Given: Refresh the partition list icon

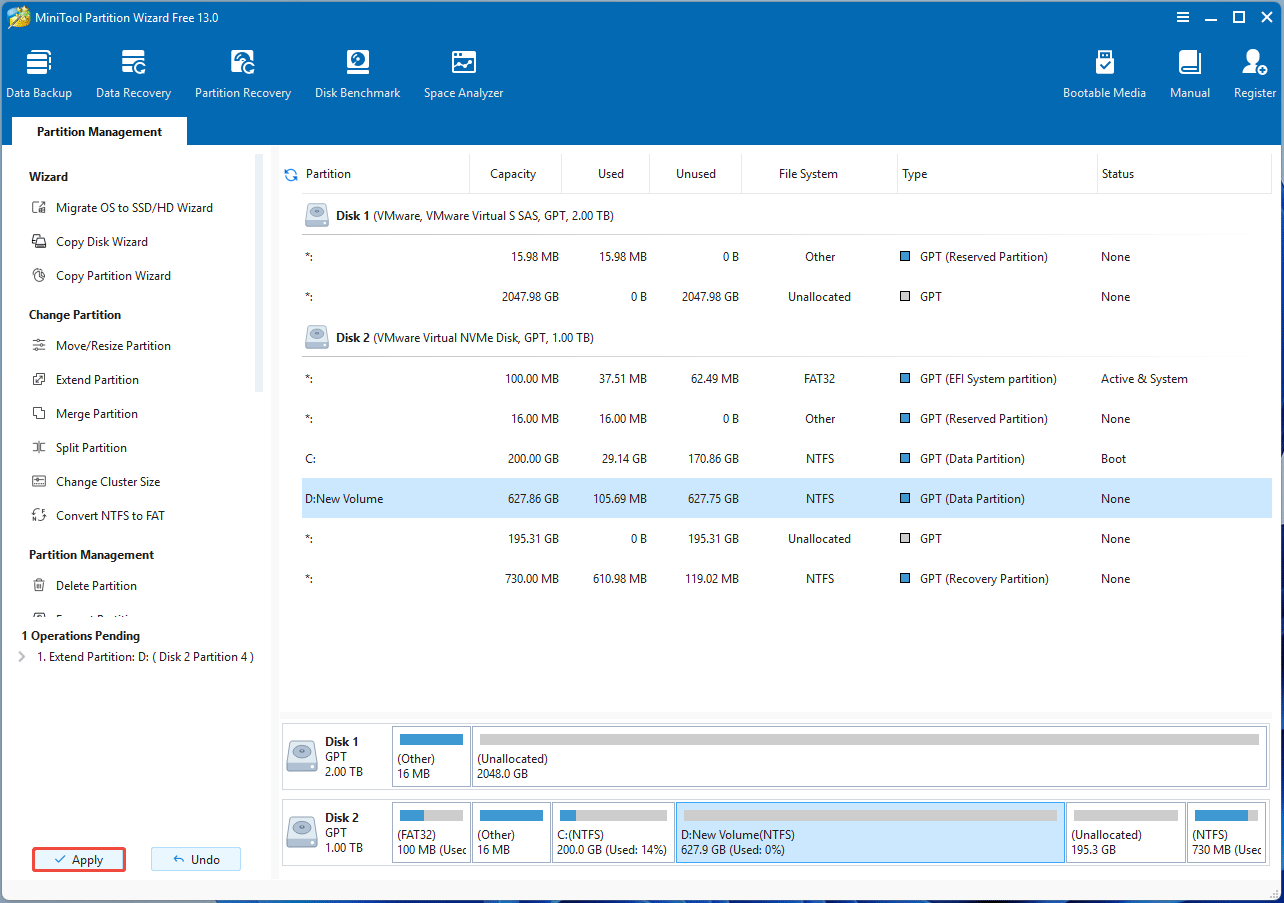Looking at the screenshot, I should tap(291, 174).
